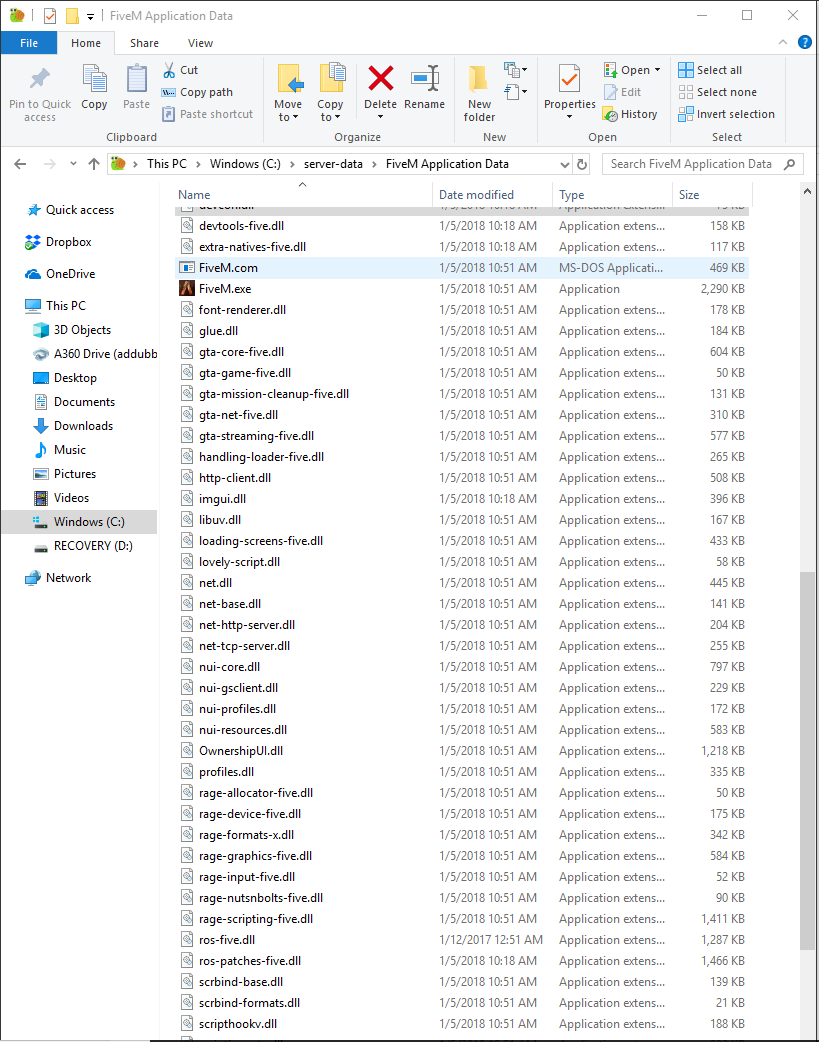Viewport: 819px width, 1042px height.
Task: Open the Easy access dropdown icon
Action: (x=515, y=91)
